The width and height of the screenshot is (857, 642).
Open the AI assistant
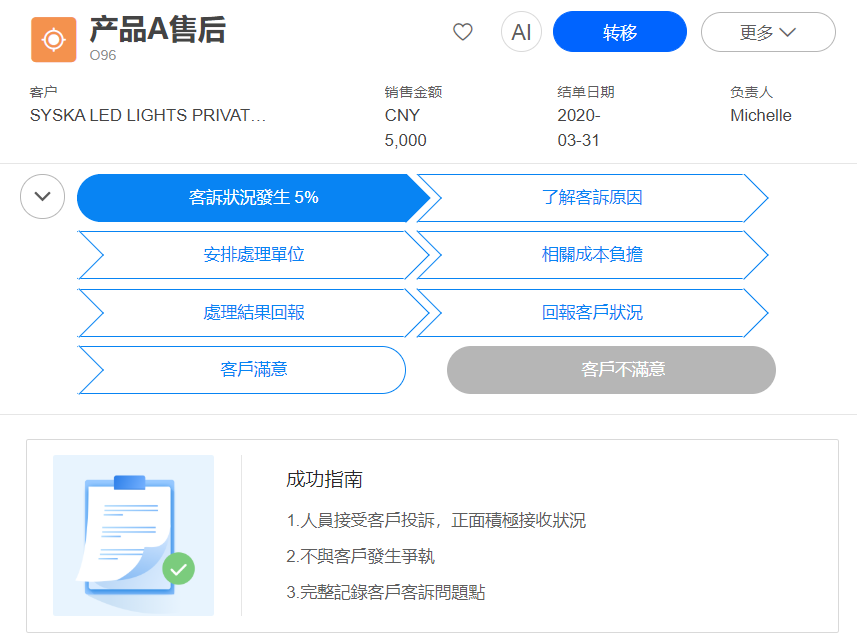click(x=520, y=31)
